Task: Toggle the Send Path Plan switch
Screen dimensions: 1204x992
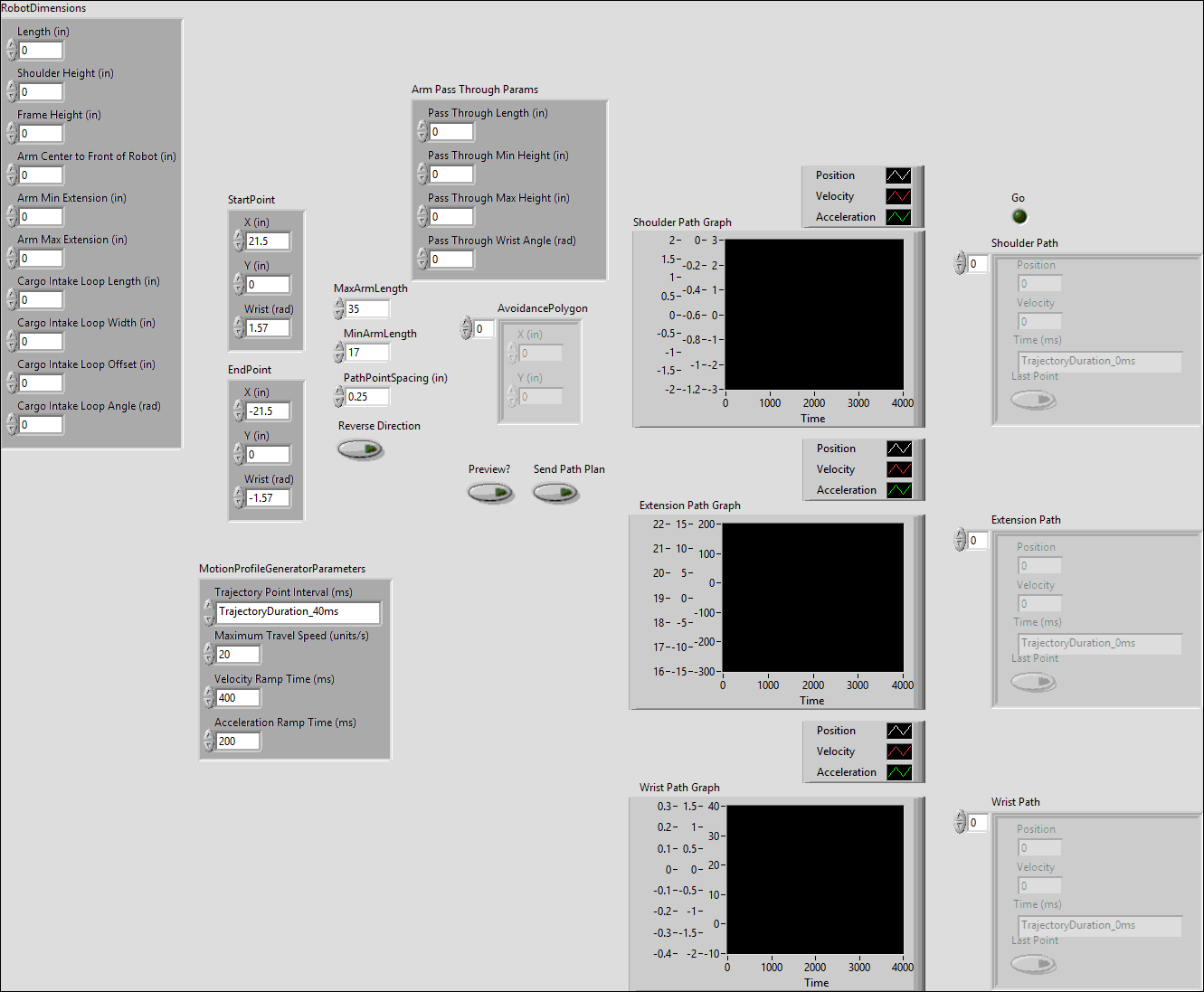Action: (x=555, y=493)
